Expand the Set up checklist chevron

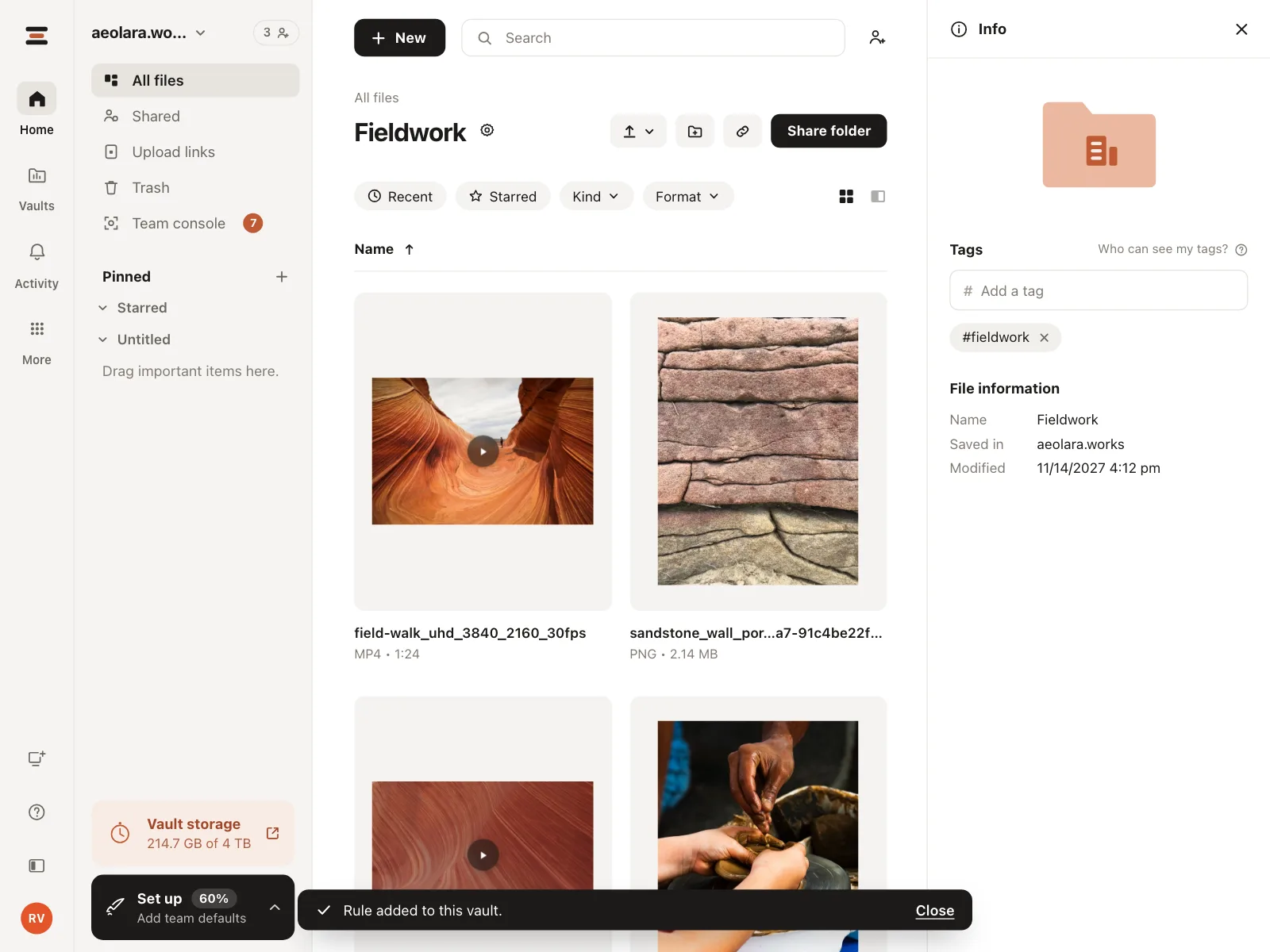point(275,908)
